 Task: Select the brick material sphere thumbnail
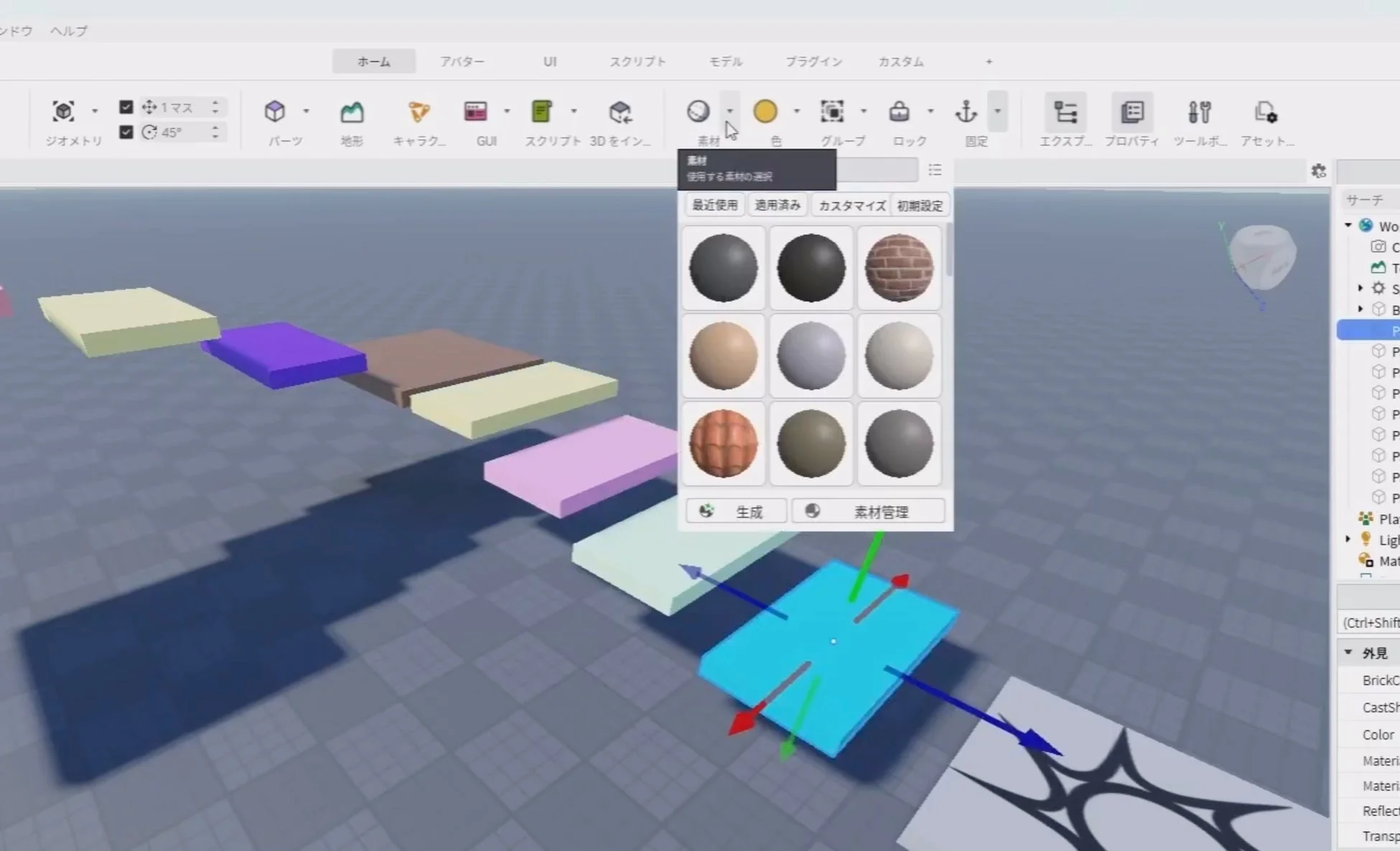coord(898,268)
